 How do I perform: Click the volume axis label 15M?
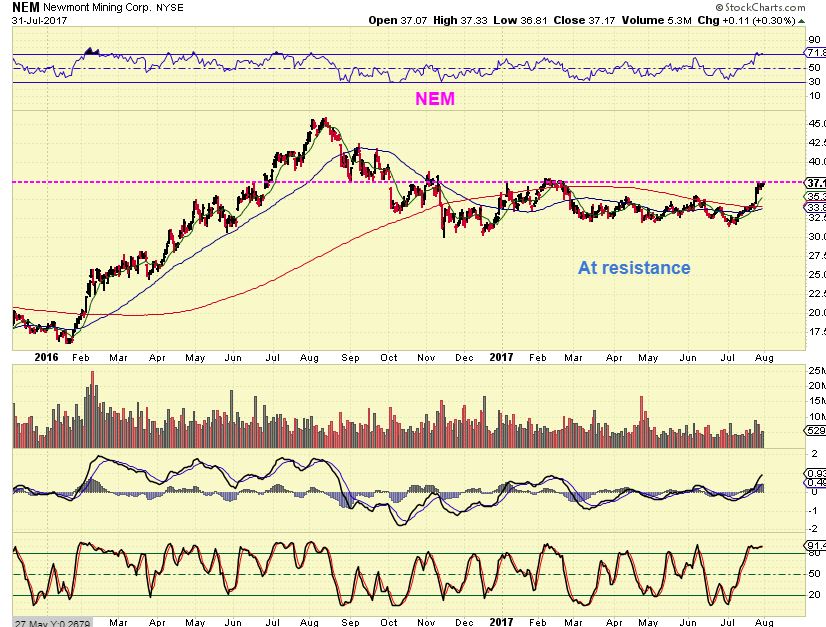click(817, 400)
